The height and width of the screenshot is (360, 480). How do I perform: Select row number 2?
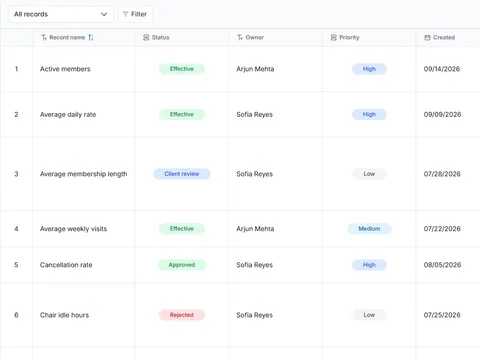click(16, 115)
